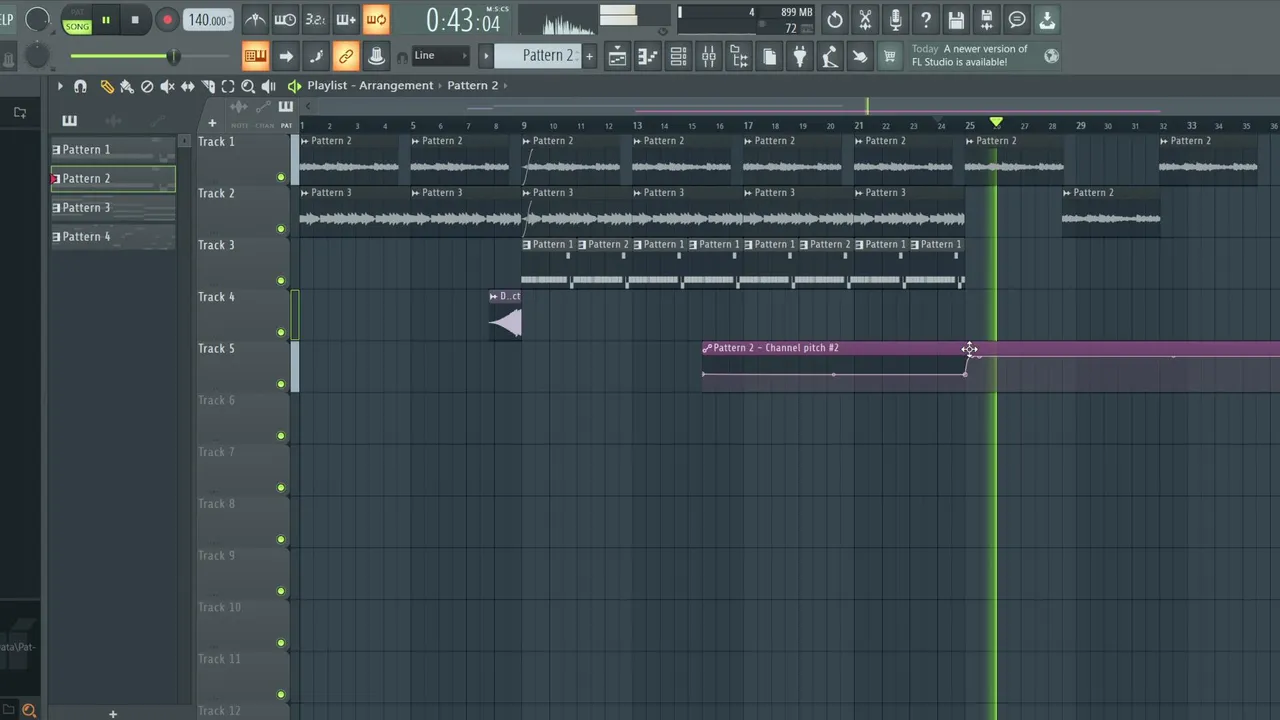1280x720 pixels.
Task: Save project with the floppy disk icon
Action: pyautogui.click(x=956, y=19)
